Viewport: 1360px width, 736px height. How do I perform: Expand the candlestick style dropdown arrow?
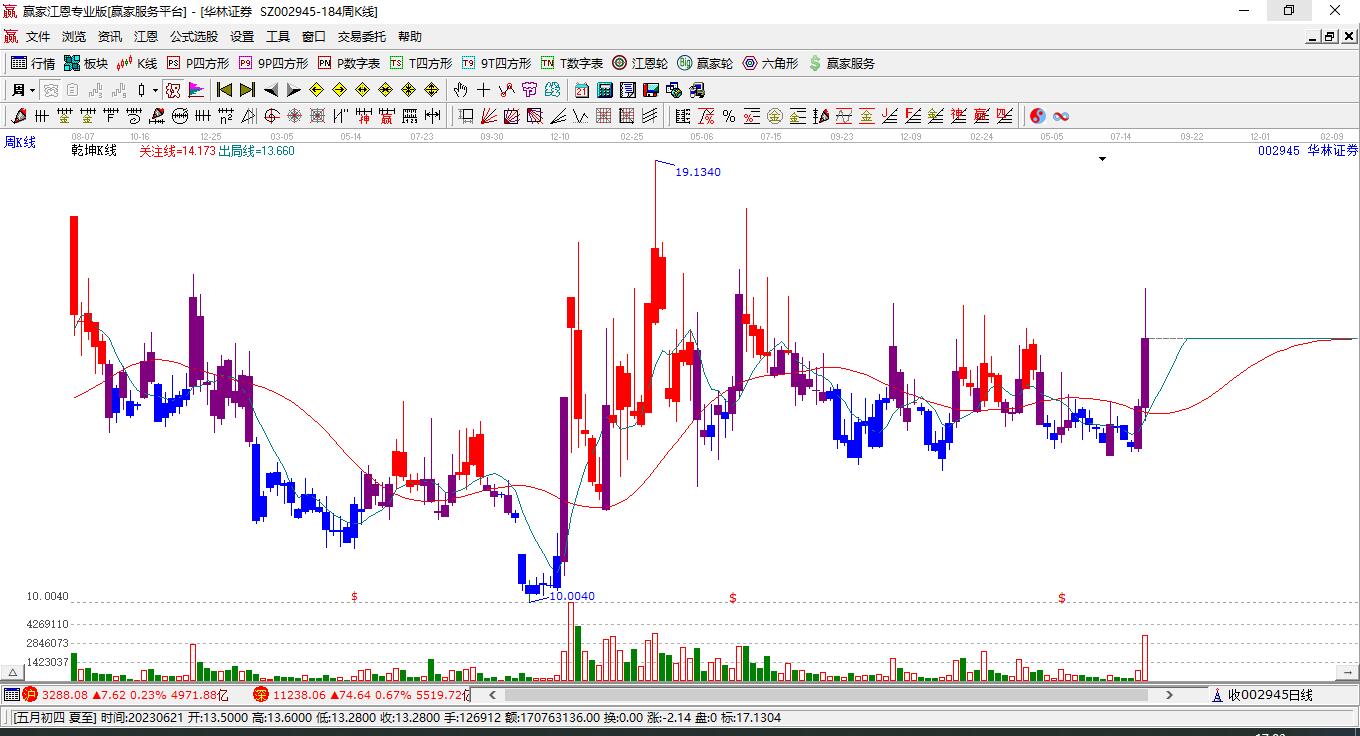click(x=155, y=90)
